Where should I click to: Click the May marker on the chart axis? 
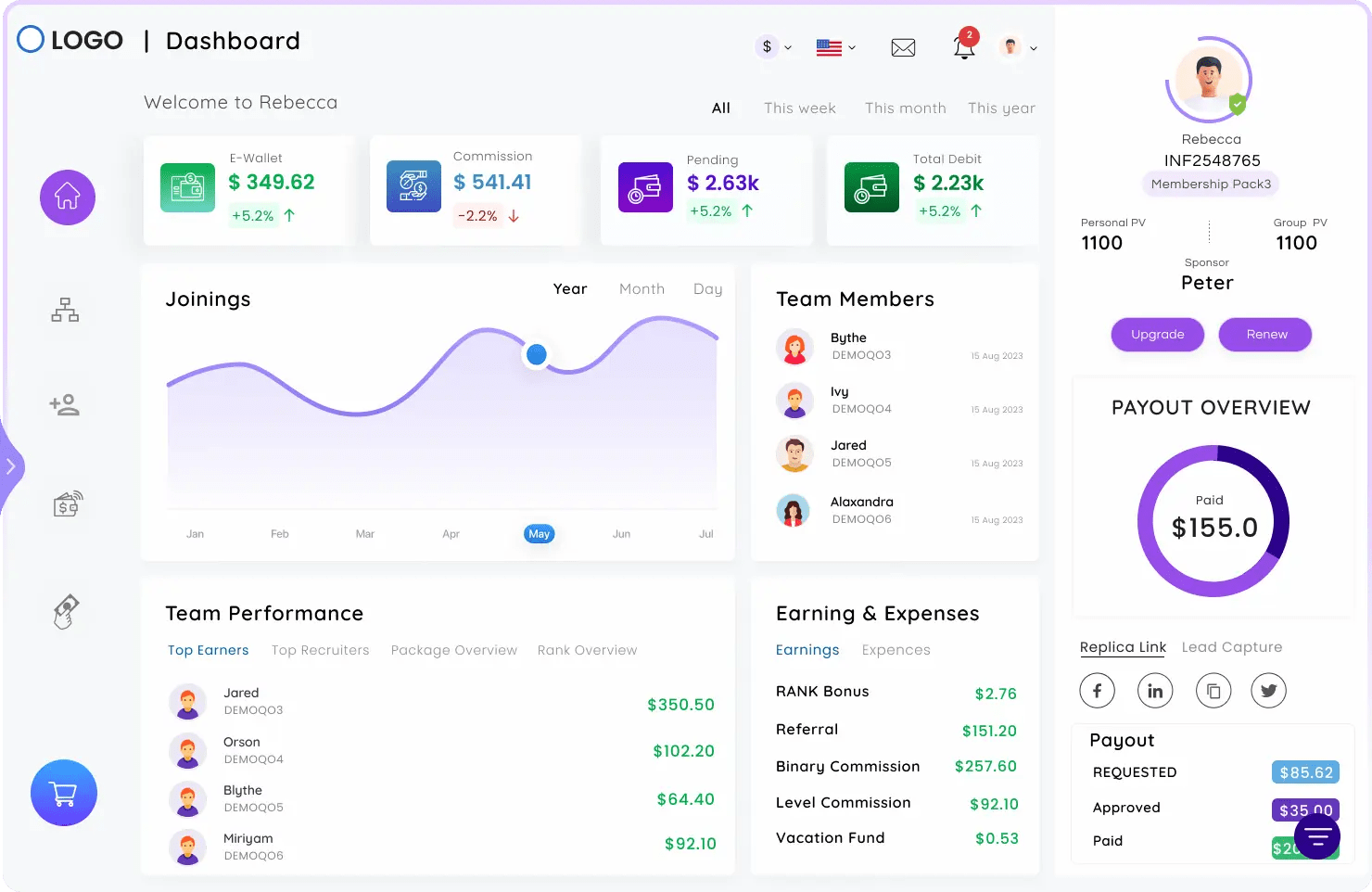point(540,534)
